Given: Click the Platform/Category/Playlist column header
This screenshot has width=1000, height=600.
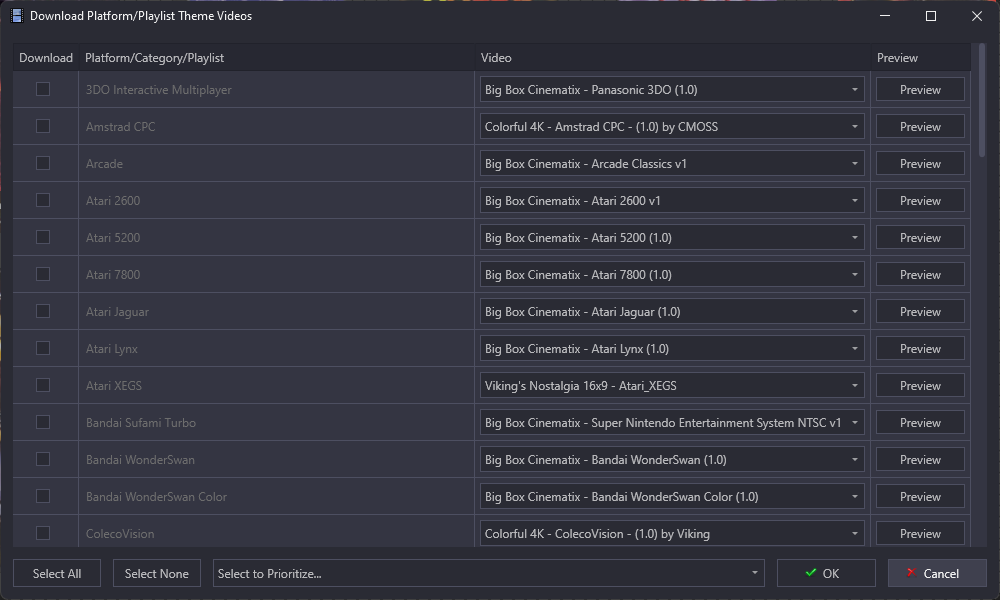Looking at the screenshot, I should (277, 57).
